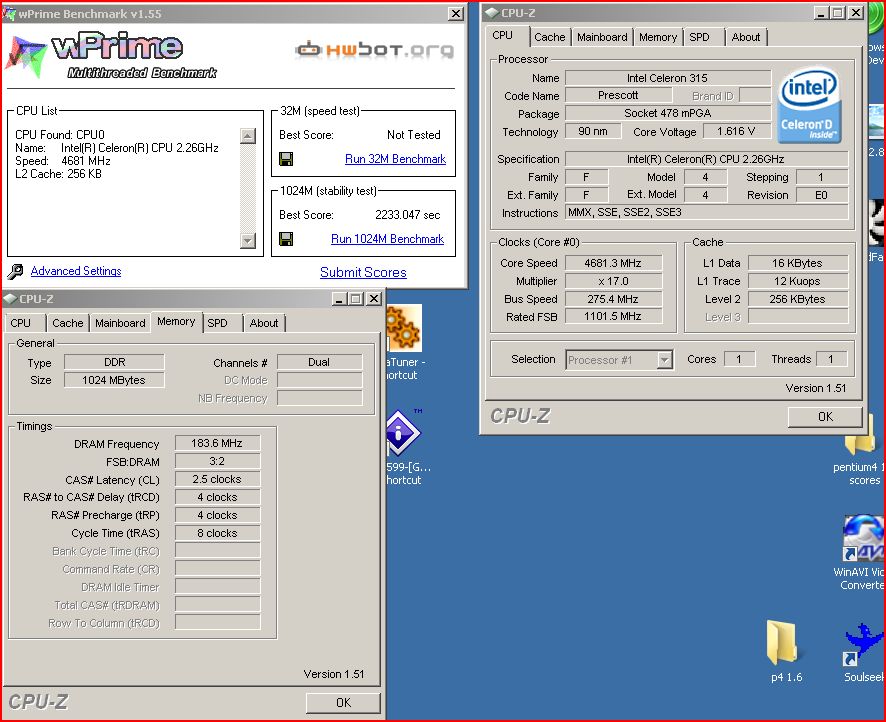This screenshot has height=722, width=886.
Task: Click the Cycle Time value 8 clocks
Action: tap(218, 533)
